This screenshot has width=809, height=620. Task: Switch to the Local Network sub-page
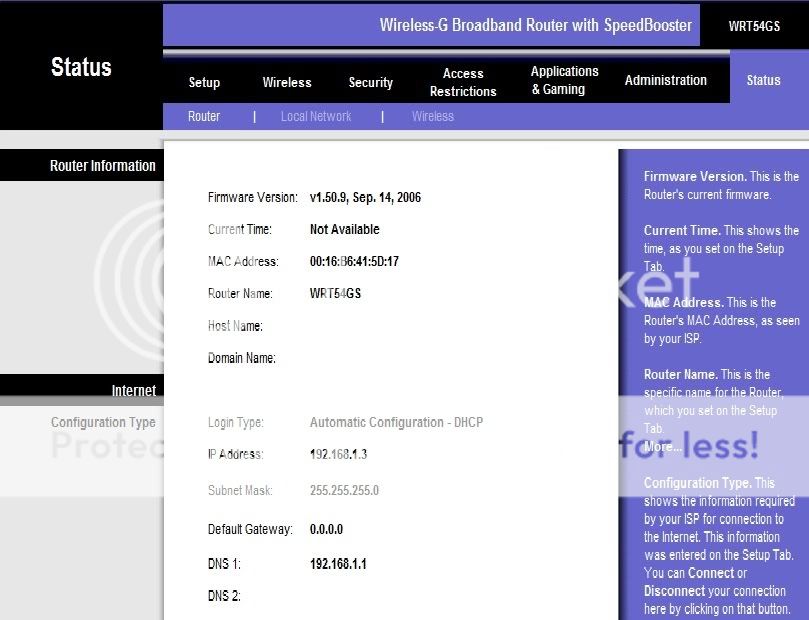pyautogui.click(x=315, y=116)
